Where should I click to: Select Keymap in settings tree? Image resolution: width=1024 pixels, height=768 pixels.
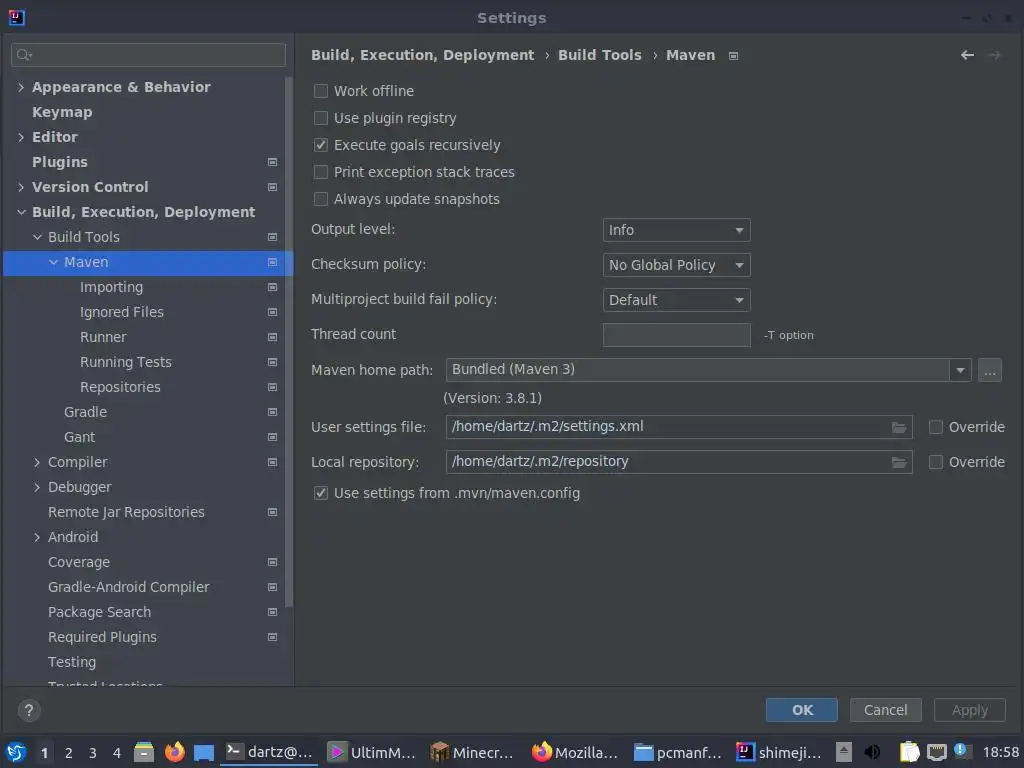(x=62, y=112)
